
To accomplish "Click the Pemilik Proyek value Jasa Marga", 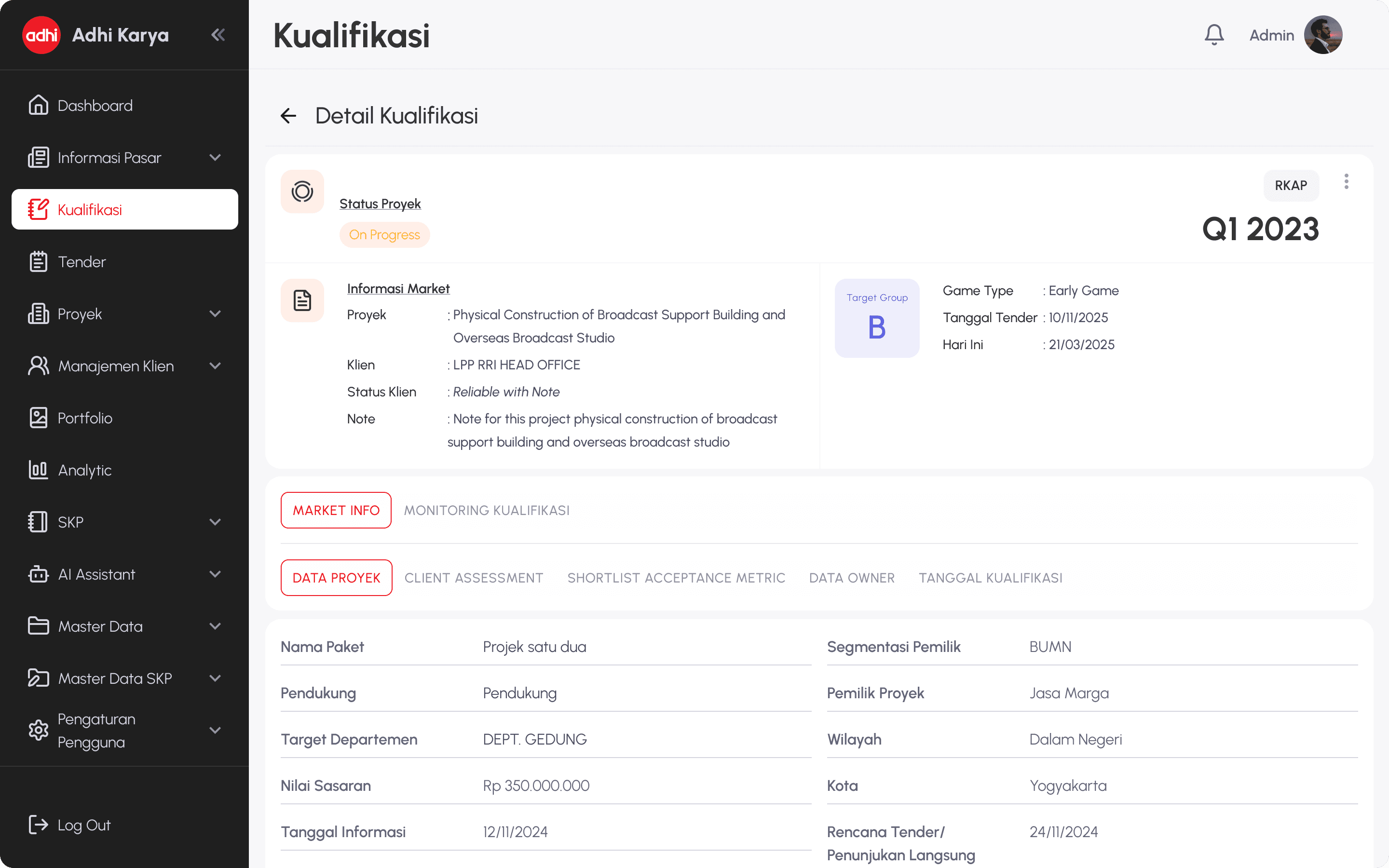I will [1069, 693].
